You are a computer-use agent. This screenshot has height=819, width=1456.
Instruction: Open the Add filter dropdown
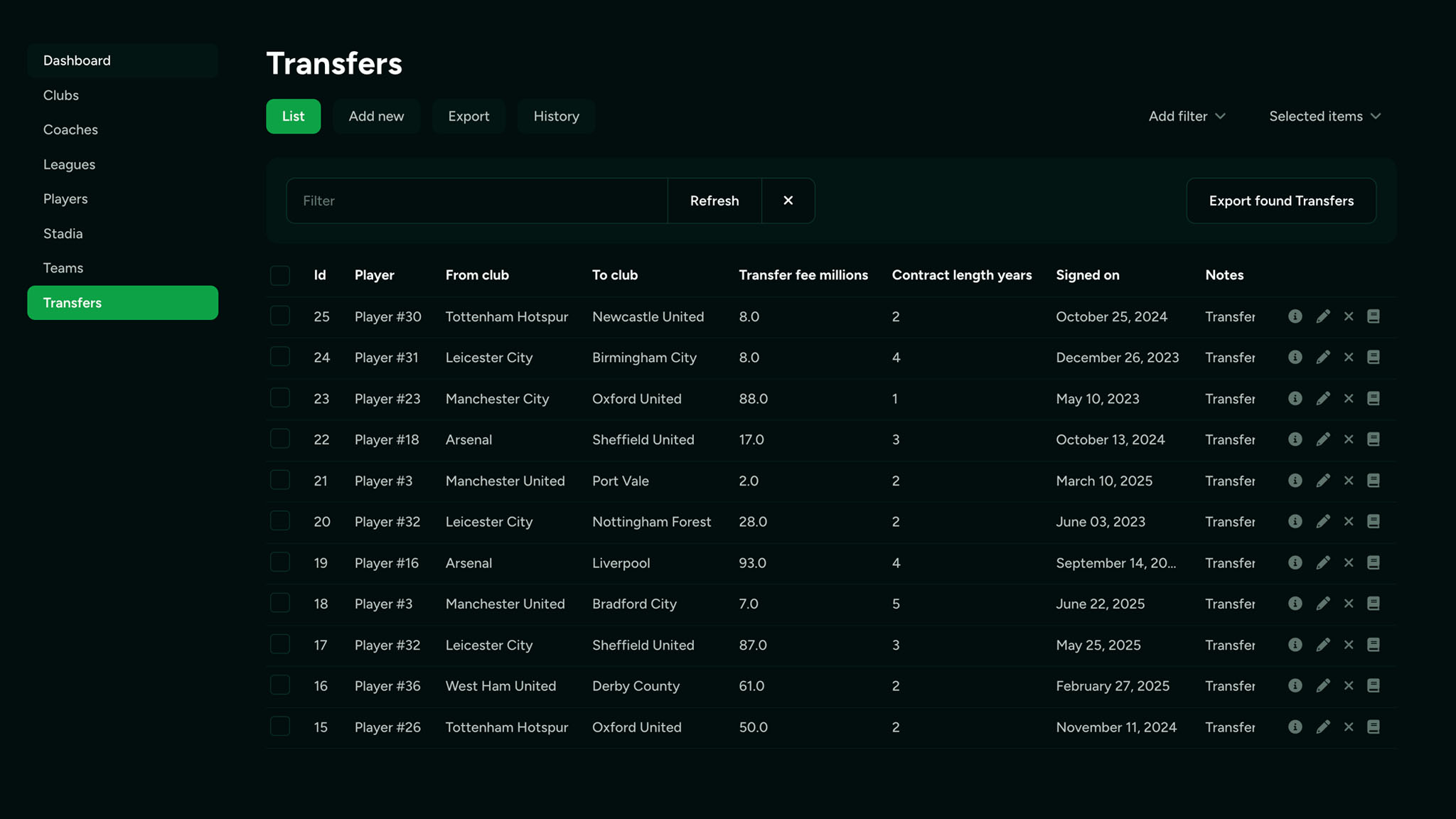pos(1186,116)
